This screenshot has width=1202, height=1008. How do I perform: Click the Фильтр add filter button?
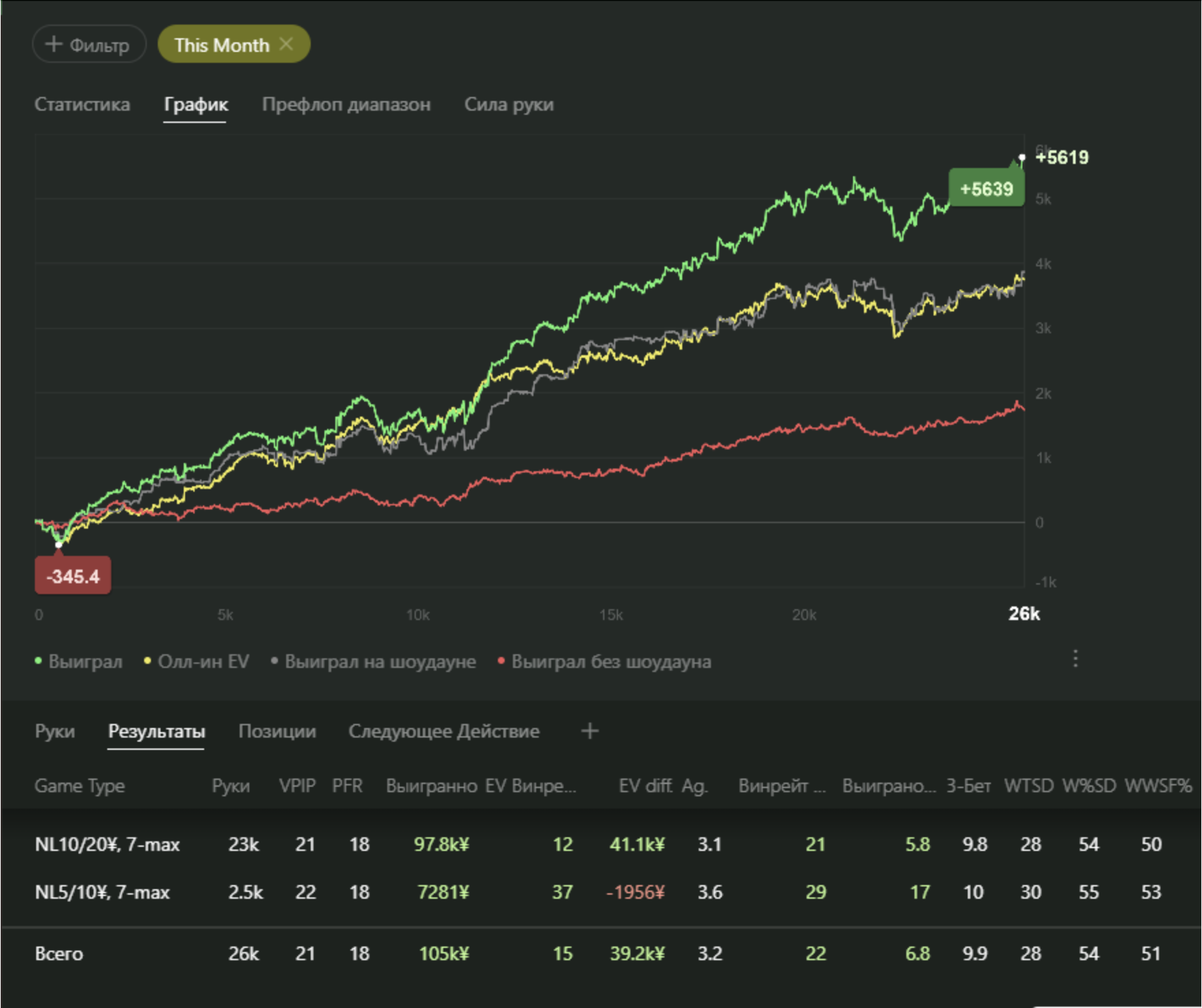[x=89, y=44]
